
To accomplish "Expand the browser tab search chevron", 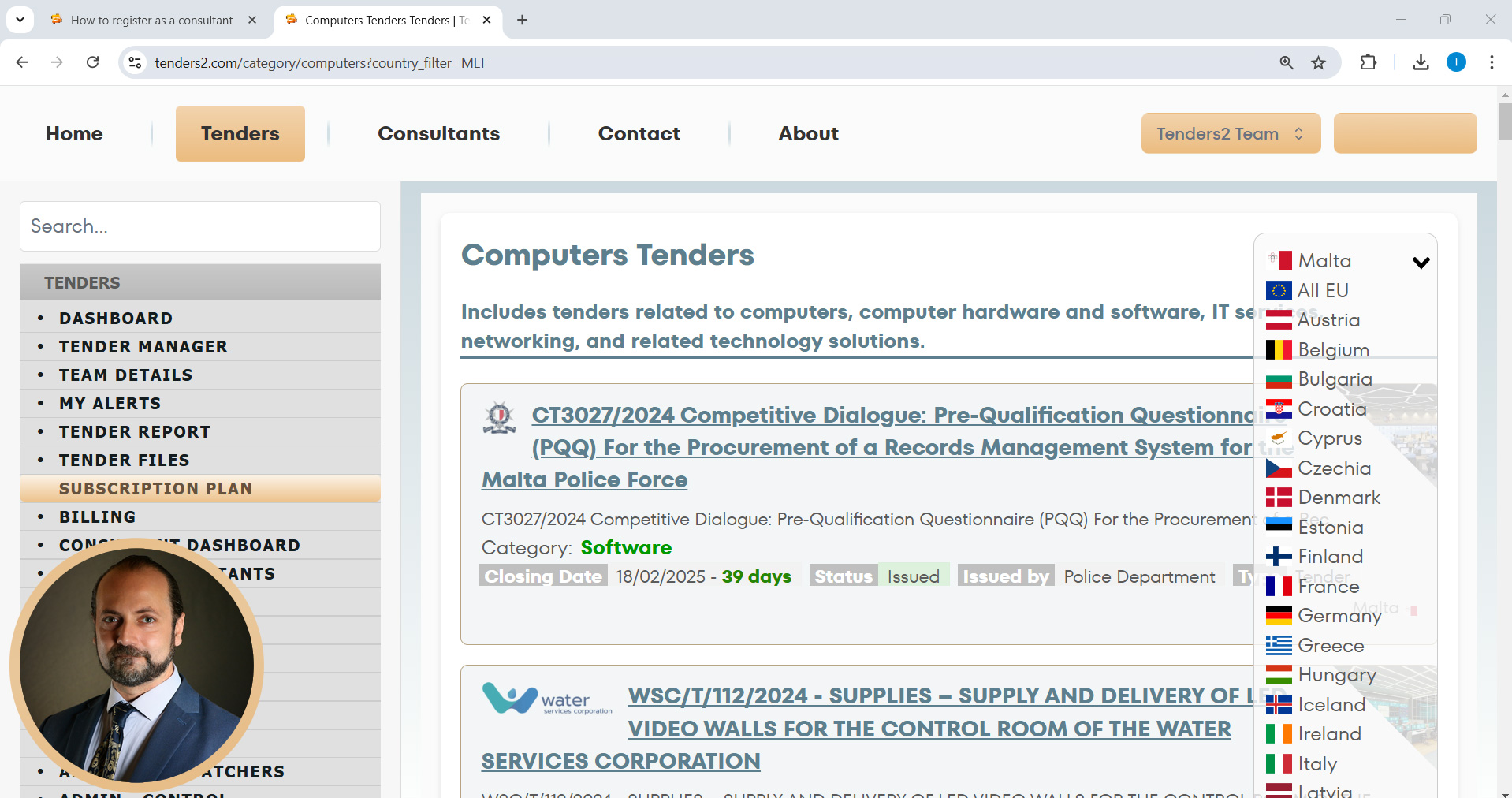I will 20,20.
